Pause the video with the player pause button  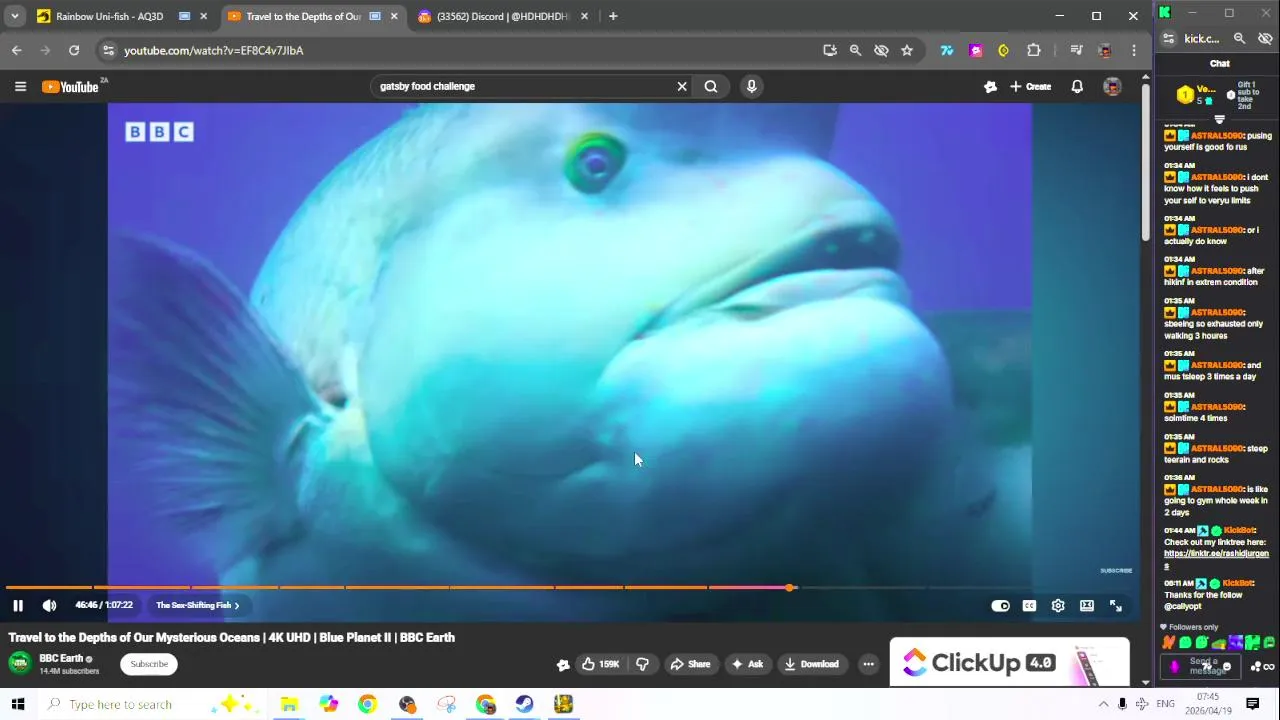(x=18, y=605)
